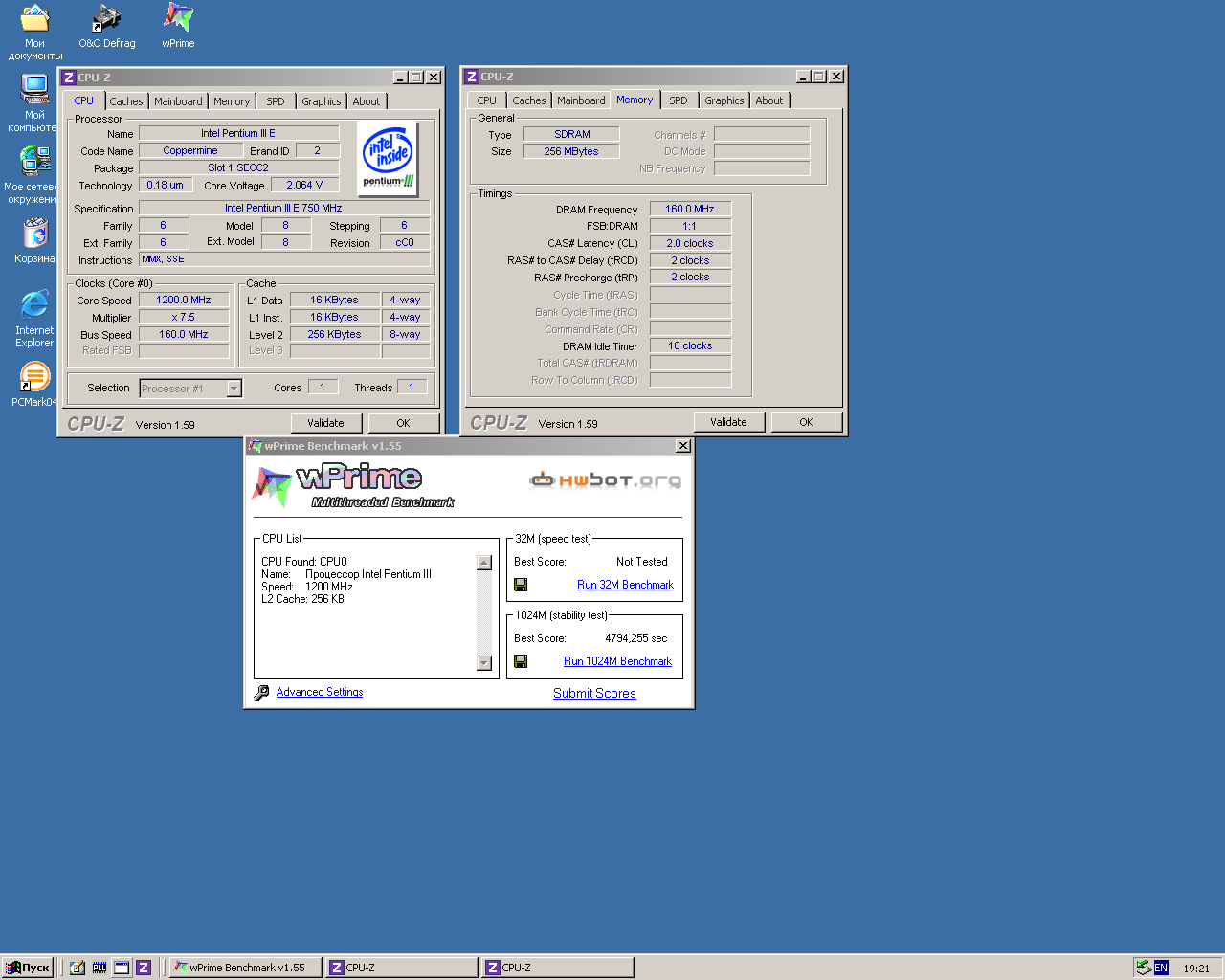Click the wrench icon beside Advanced Settings
The height and width of the screenshot is (980, 1225).
tap(261, 692)
